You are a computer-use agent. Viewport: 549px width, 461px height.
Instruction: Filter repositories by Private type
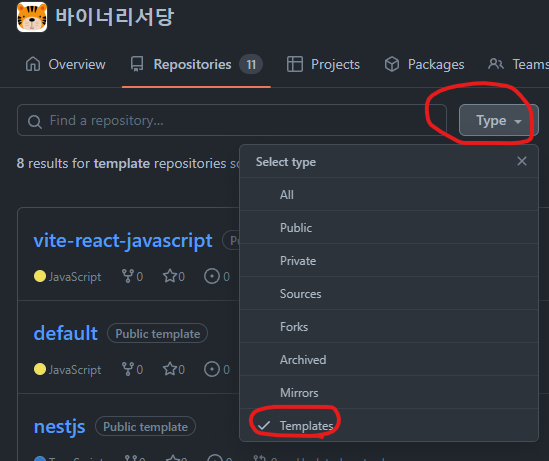[389, 260]
